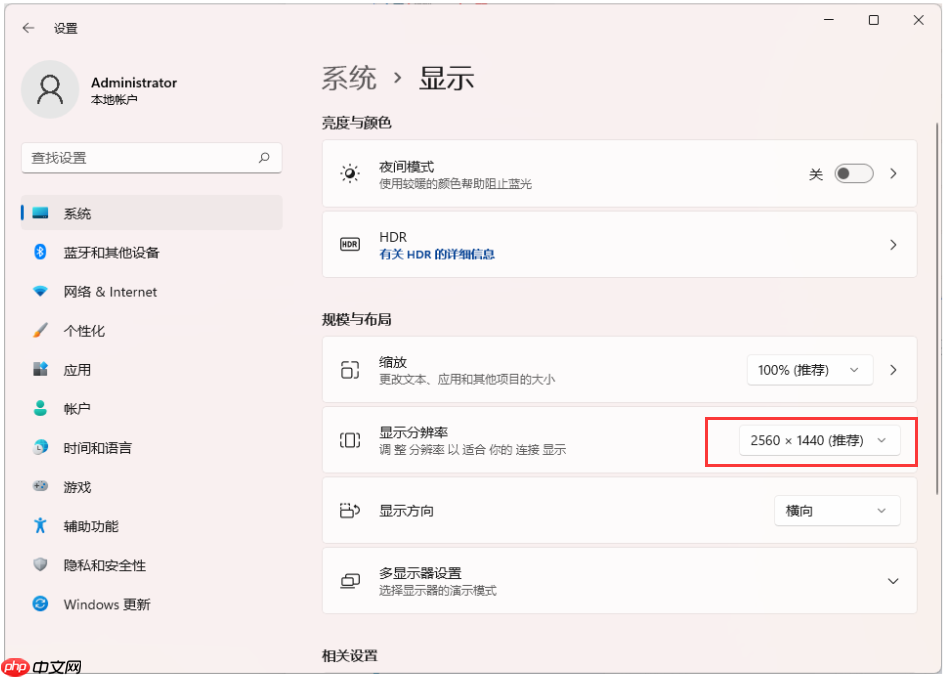This screenshot has height=677, width=948.
Task: Open the 显示方向 orientation dropdown
Action: 836,510
